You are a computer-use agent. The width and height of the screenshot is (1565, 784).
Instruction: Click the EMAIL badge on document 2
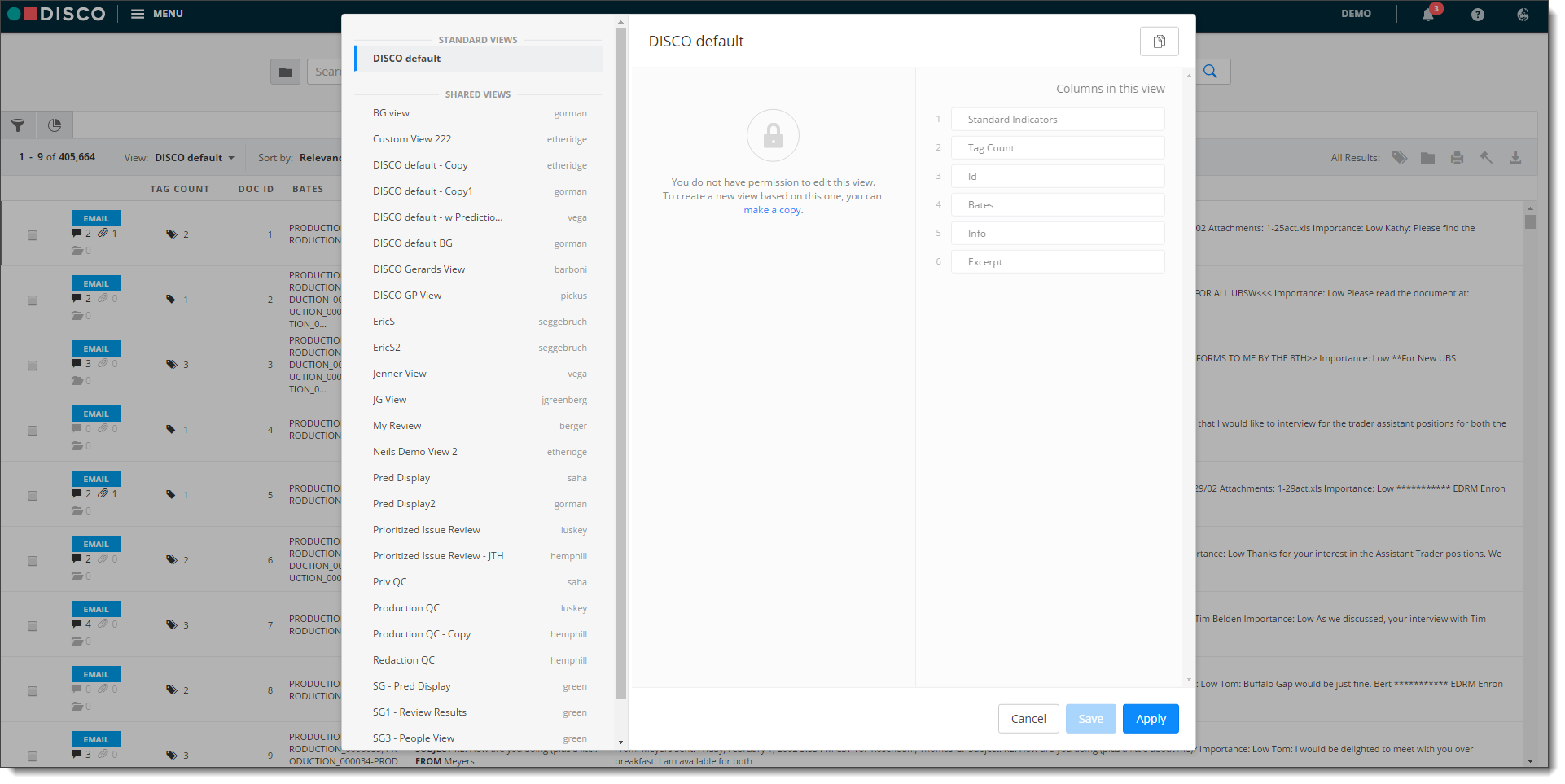[x=96, y=283]
